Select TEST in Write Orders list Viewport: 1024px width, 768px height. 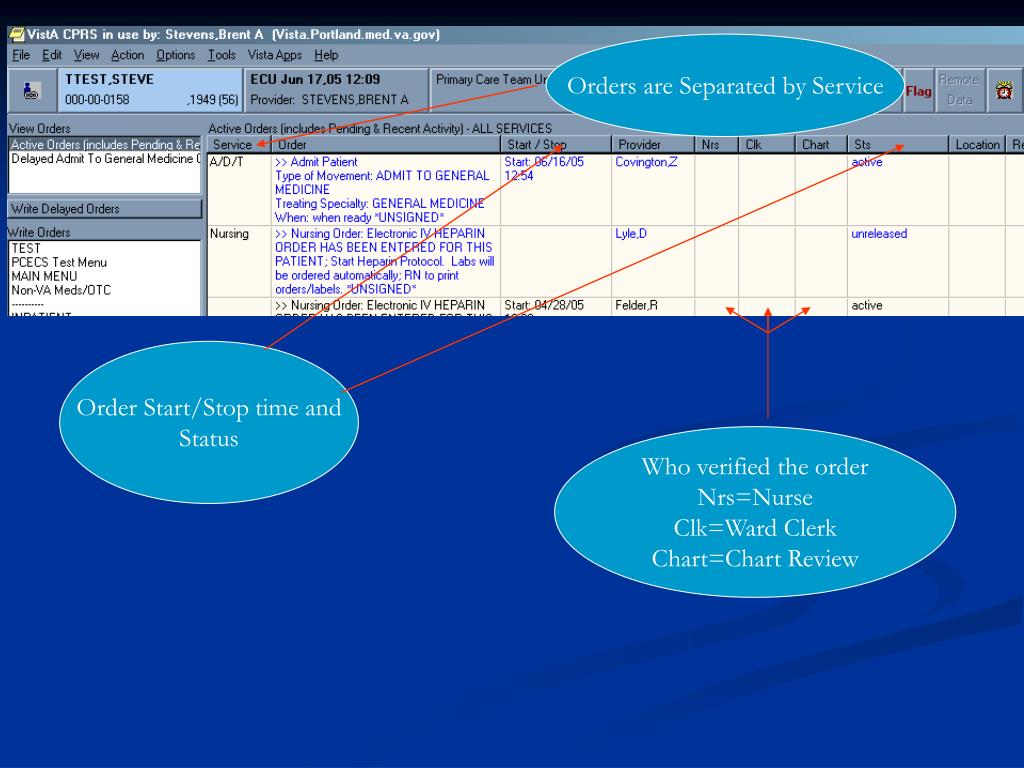click(x=26, y=248)
